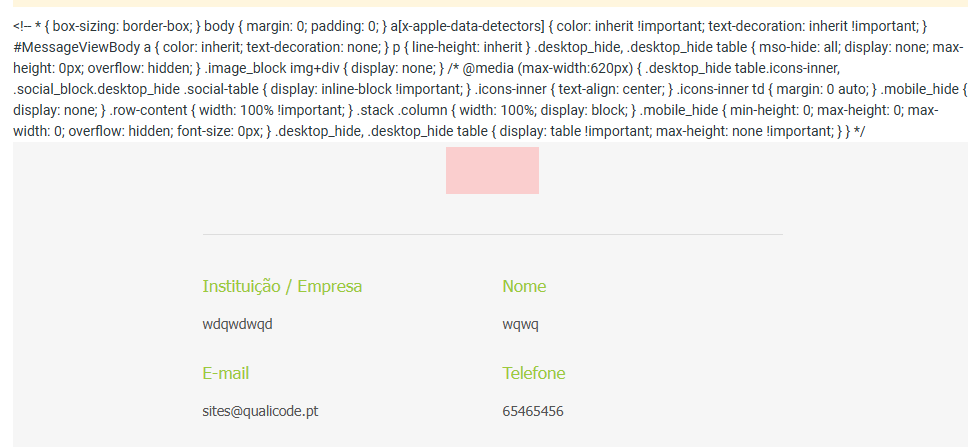Click the E-mail heading label

click(226, 374)
